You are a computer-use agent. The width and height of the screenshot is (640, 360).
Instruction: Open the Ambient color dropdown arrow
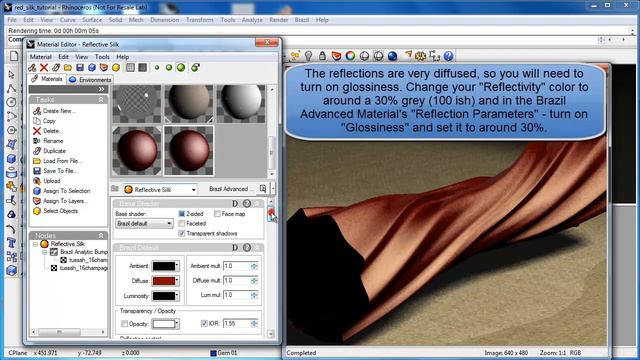point(176,266)
